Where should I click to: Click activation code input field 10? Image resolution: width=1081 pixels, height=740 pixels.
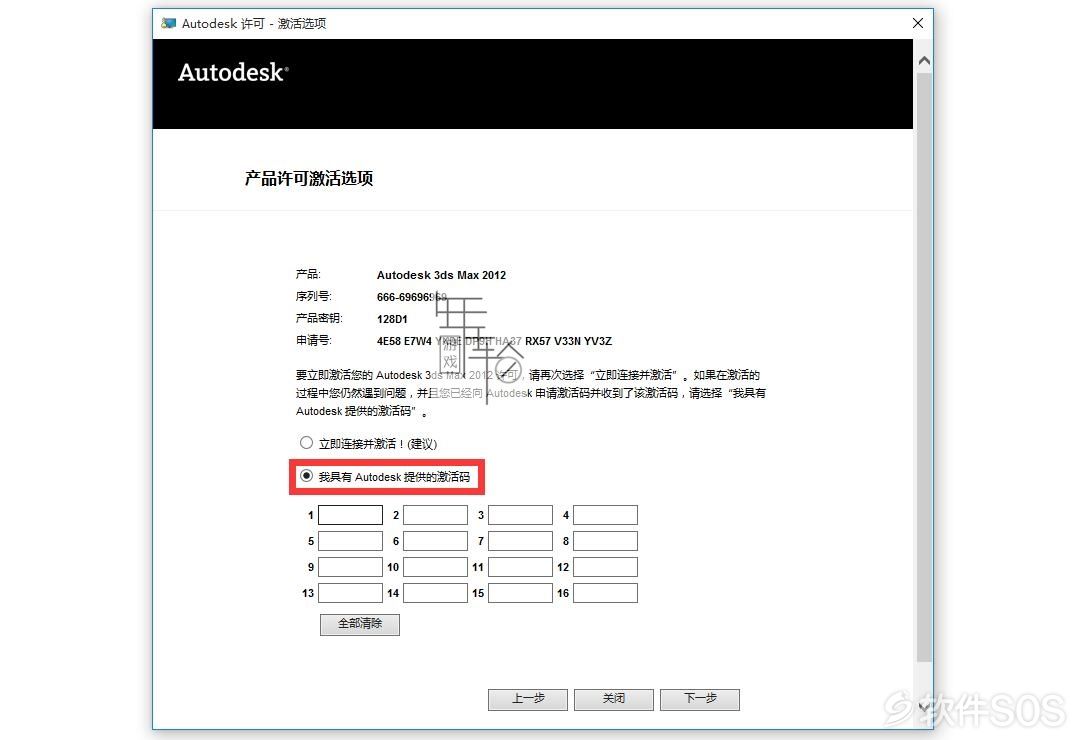pos(435,567)
